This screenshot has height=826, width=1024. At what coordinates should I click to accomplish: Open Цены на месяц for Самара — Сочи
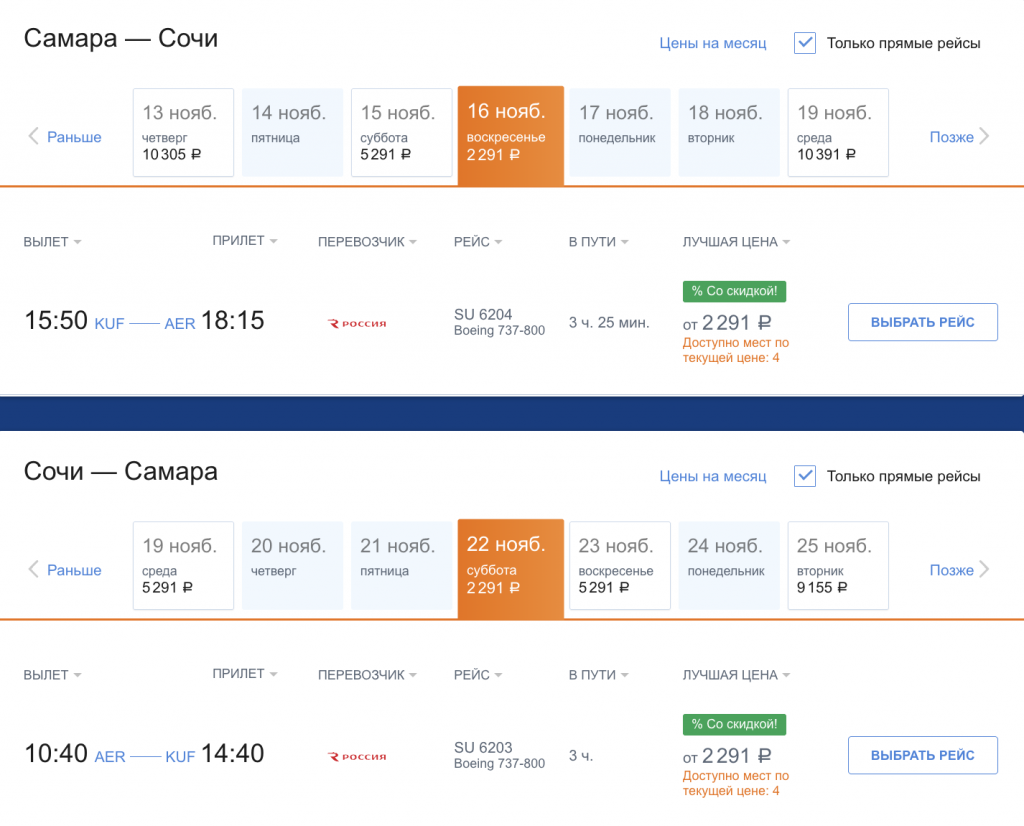click(712, 43)
